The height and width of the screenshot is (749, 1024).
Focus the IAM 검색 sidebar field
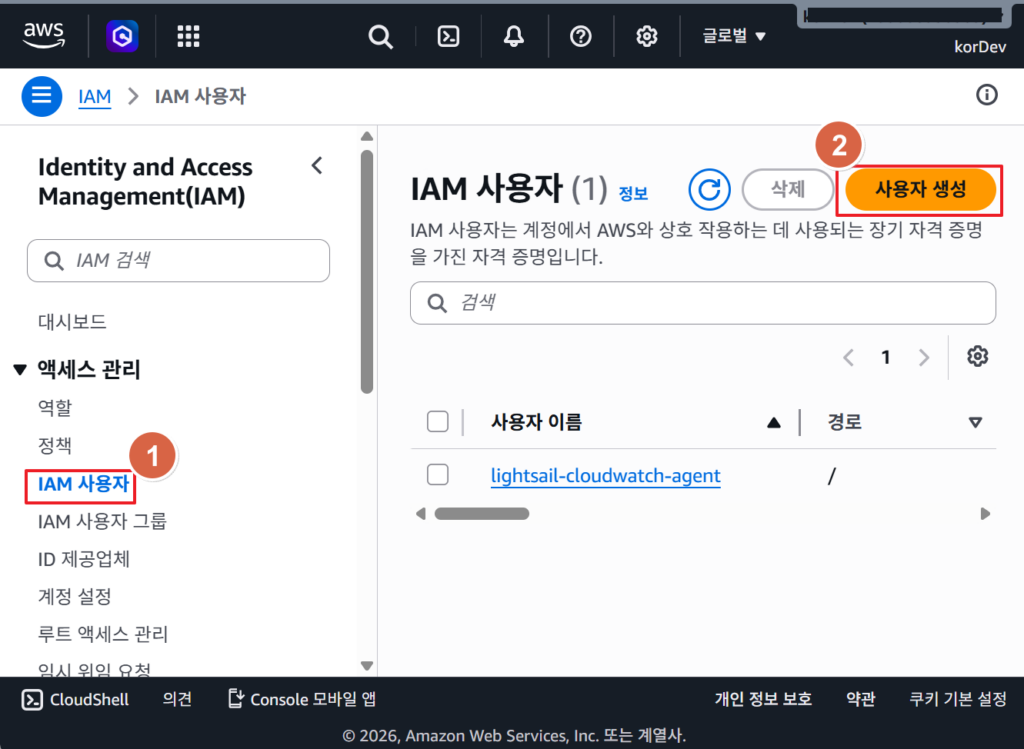click(178, 261)
